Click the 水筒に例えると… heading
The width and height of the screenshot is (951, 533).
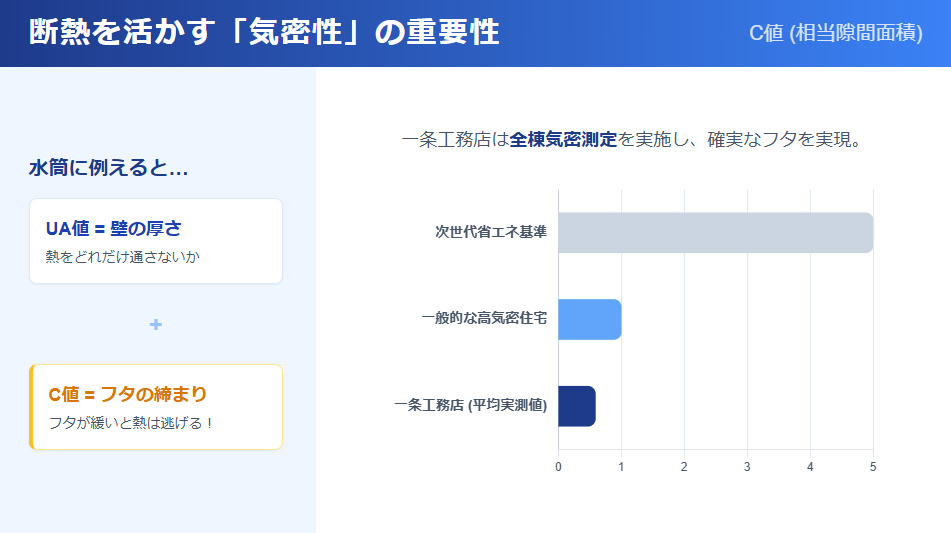coord(109,168)
